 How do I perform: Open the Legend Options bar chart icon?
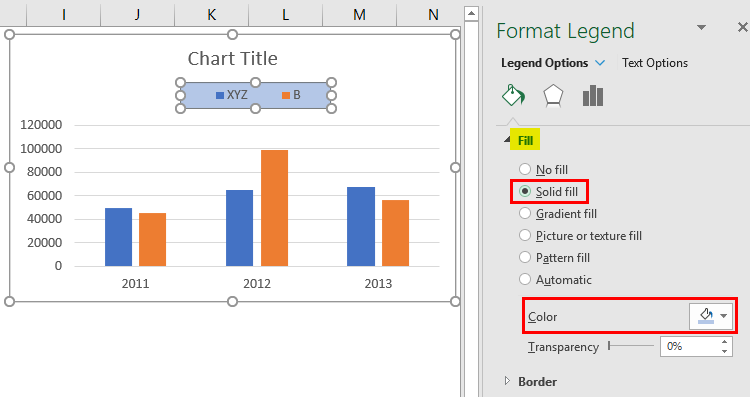click(593, 96)
